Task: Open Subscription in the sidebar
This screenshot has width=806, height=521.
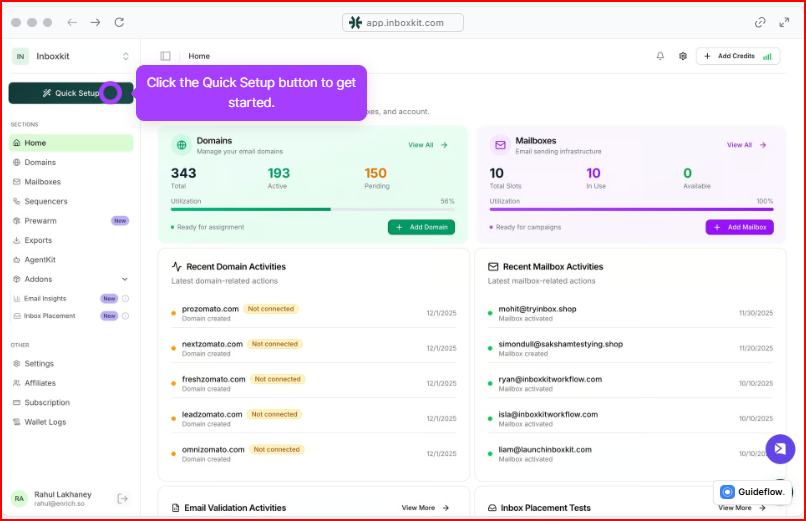Action: [71, 403]
